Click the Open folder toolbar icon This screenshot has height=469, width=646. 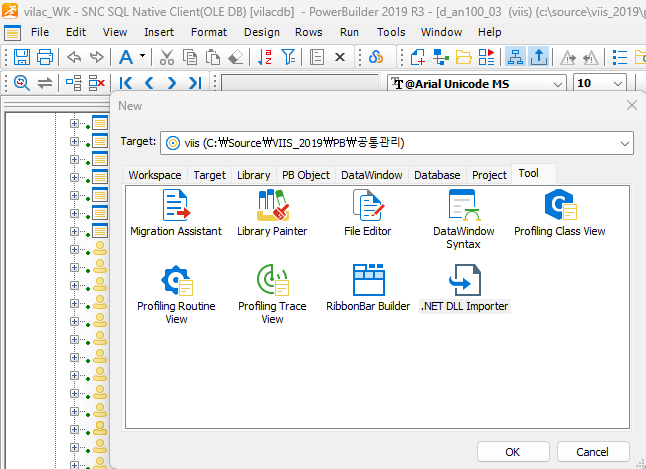pyautogui.click(x=463, y=57)
